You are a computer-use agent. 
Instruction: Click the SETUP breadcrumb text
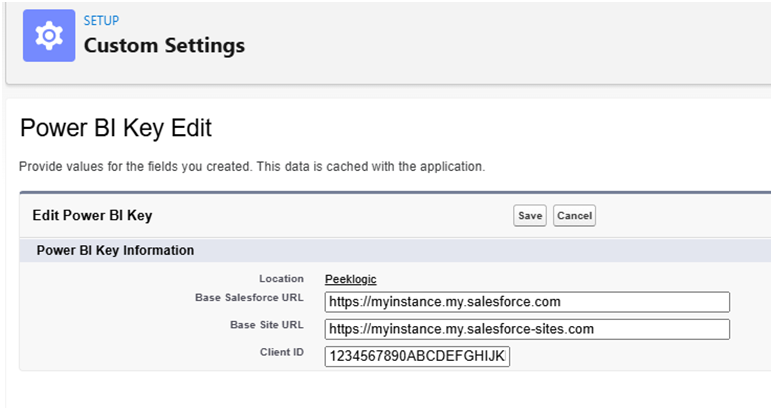click(101, 20)
